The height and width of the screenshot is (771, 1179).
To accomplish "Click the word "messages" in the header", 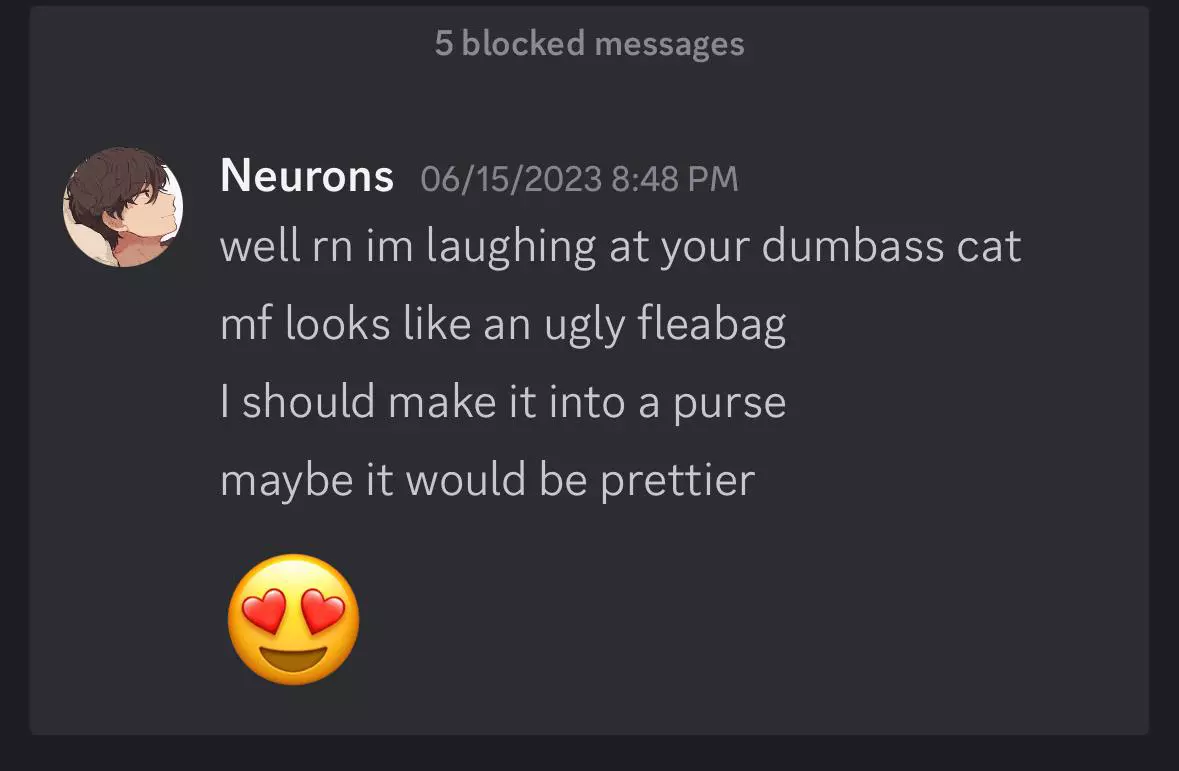I will click(x=669, y=45).
